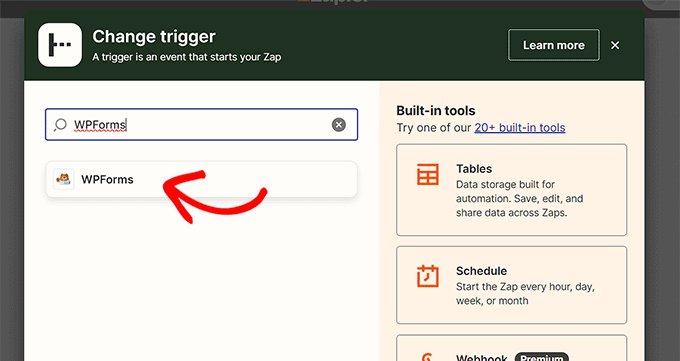The height and width of the screenshot is (361, 680).
Task: Select the WPForms app result
Action: coord(202,179)
